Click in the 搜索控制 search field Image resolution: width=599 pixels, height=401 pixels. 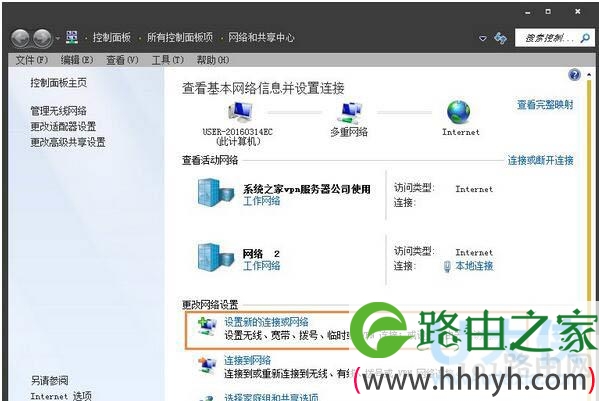(x=548, y=38)
